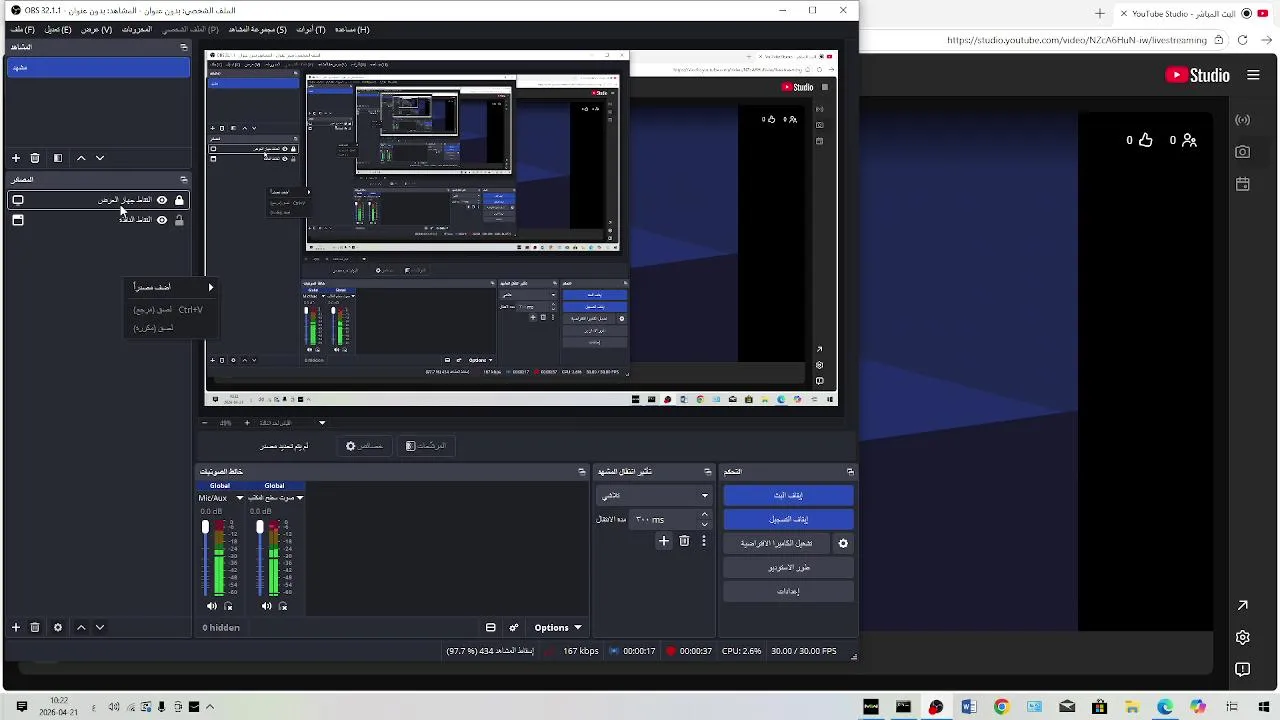This screenshot has width=1280, height=720.
Task: Open virtual camera settings gear
Action: pyautogui.click(x=843, y=543)
